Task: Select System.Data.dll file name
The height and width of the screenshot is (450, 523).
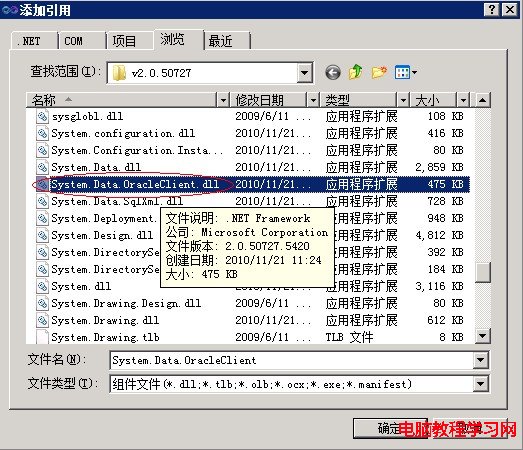Action: pos(96,167)
